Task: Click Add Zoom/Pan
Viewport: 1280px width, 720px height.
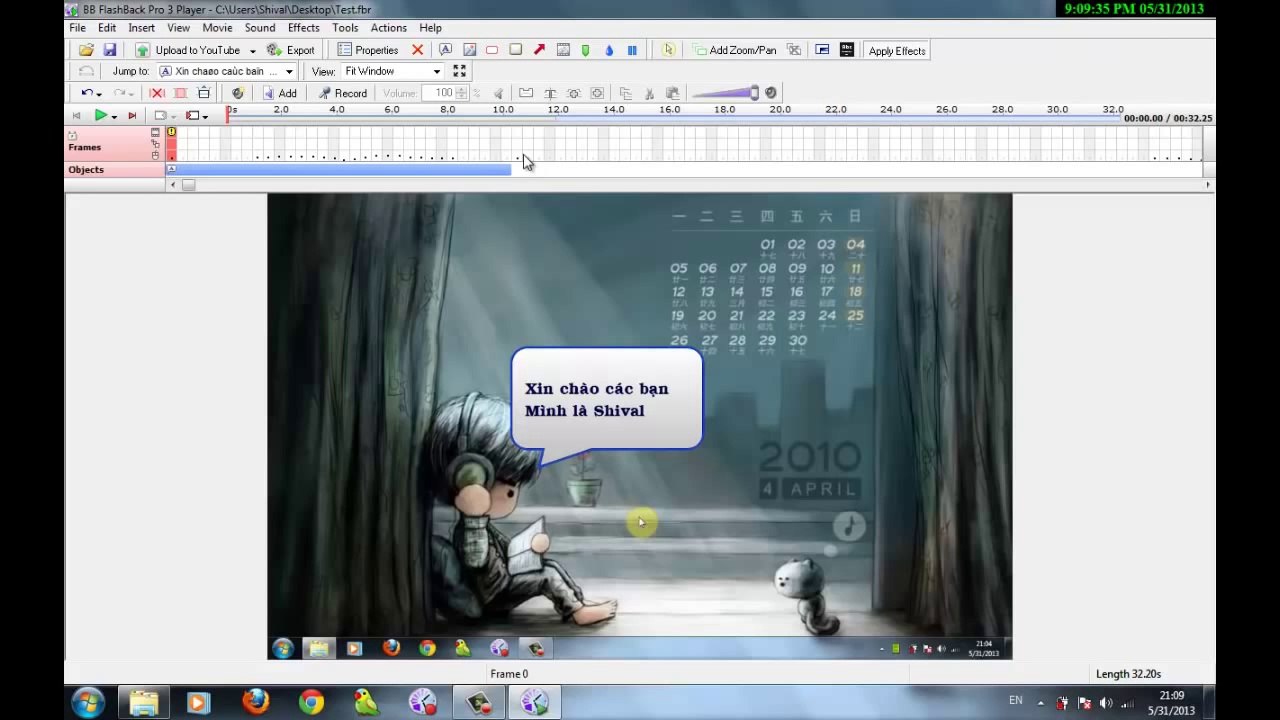Action: [x=735, y=50]
